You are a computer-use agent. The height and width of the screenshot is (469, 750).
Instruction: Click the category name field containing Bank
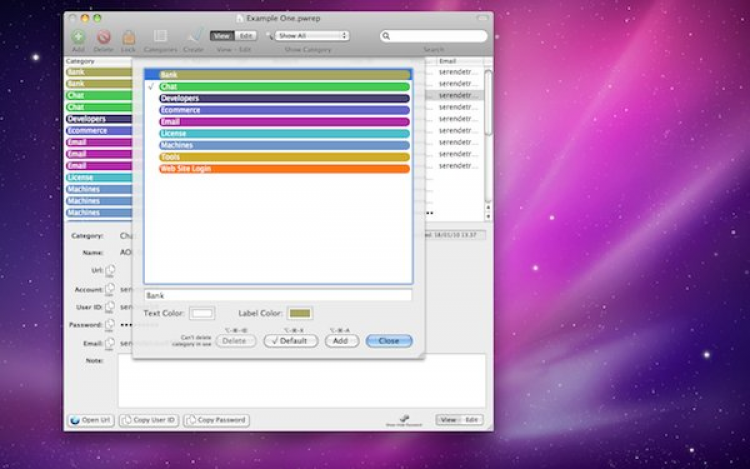tap(277, 295)
